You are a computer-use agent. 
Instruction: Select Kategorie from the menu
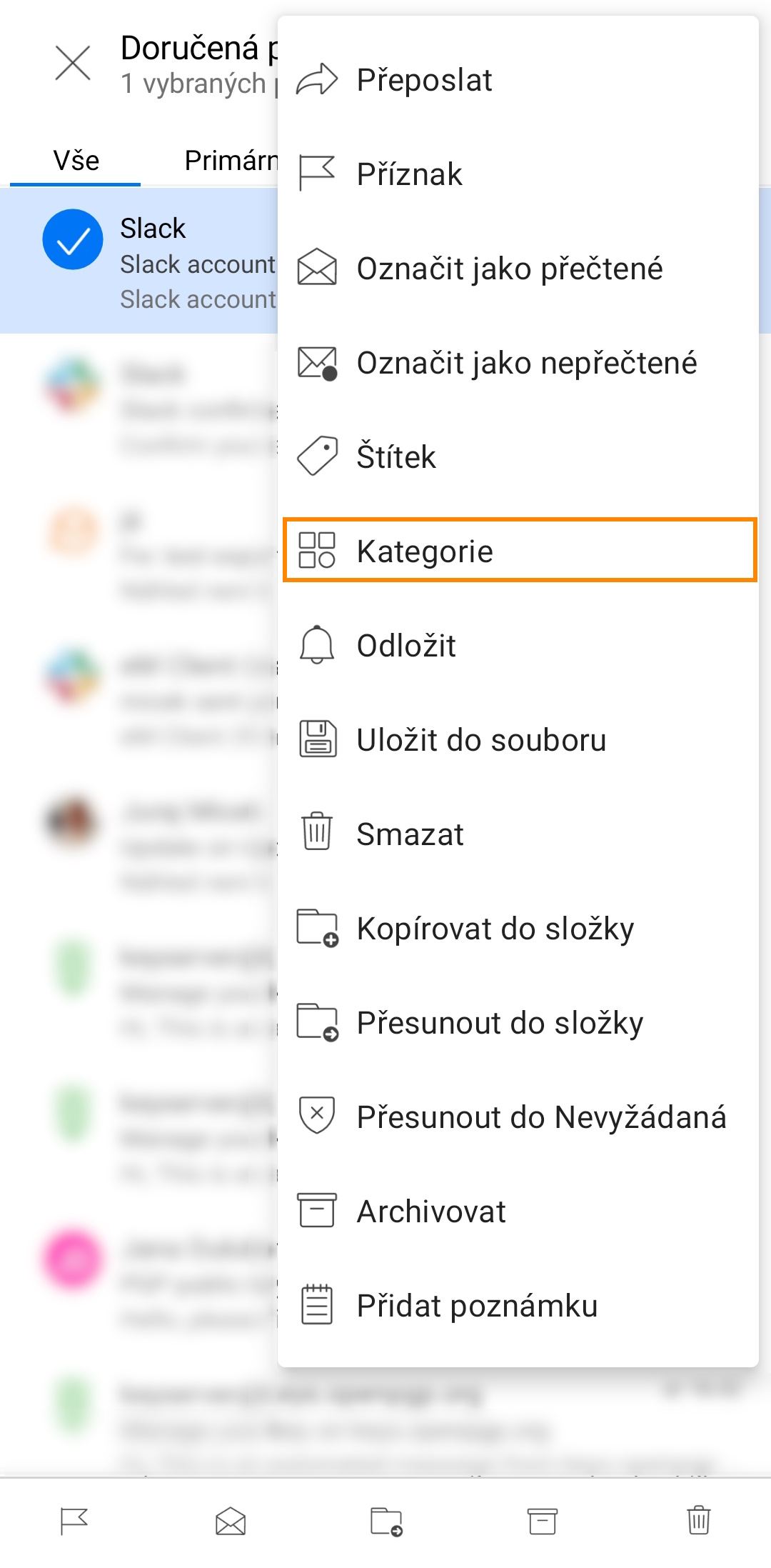tap(519, 551)
